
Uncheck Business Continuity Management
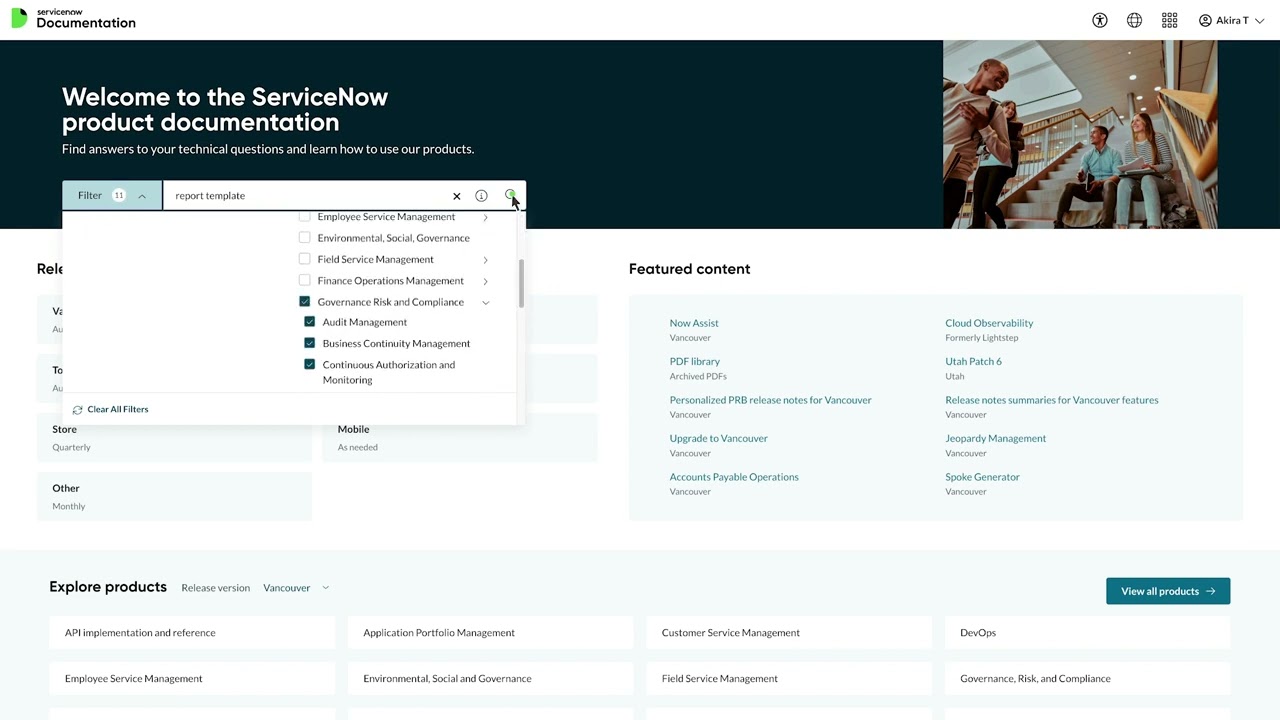pos(309,343)
